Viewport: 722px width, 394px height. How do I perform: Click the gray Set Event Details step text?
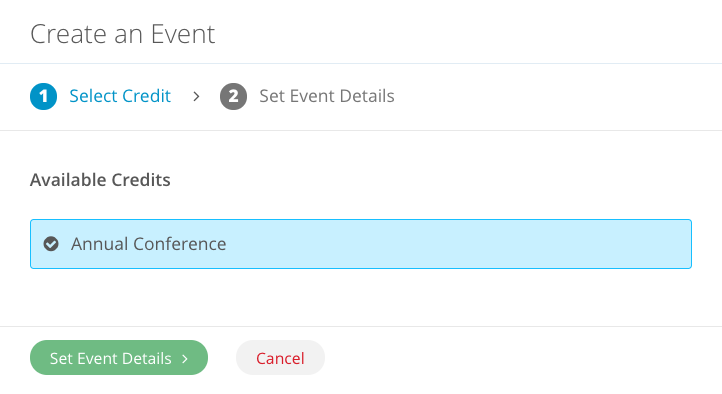327,96
